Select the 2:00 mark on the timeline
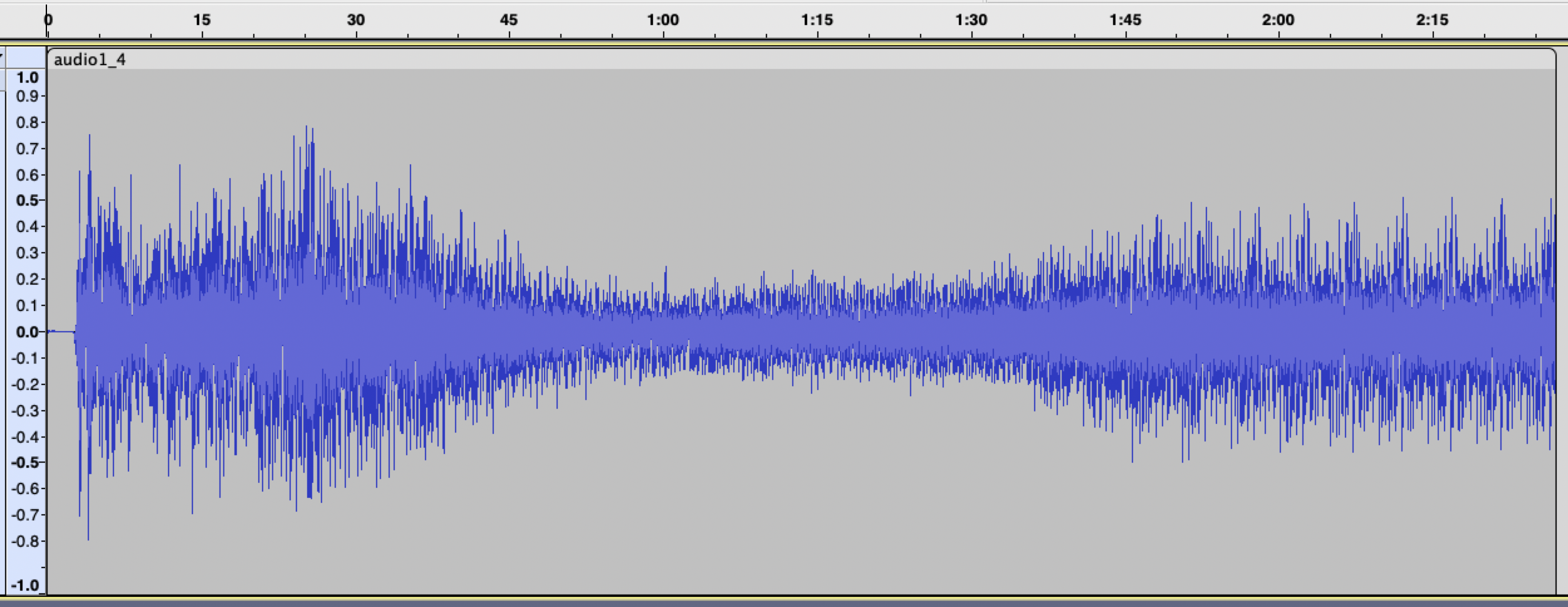 (1278, 20)
